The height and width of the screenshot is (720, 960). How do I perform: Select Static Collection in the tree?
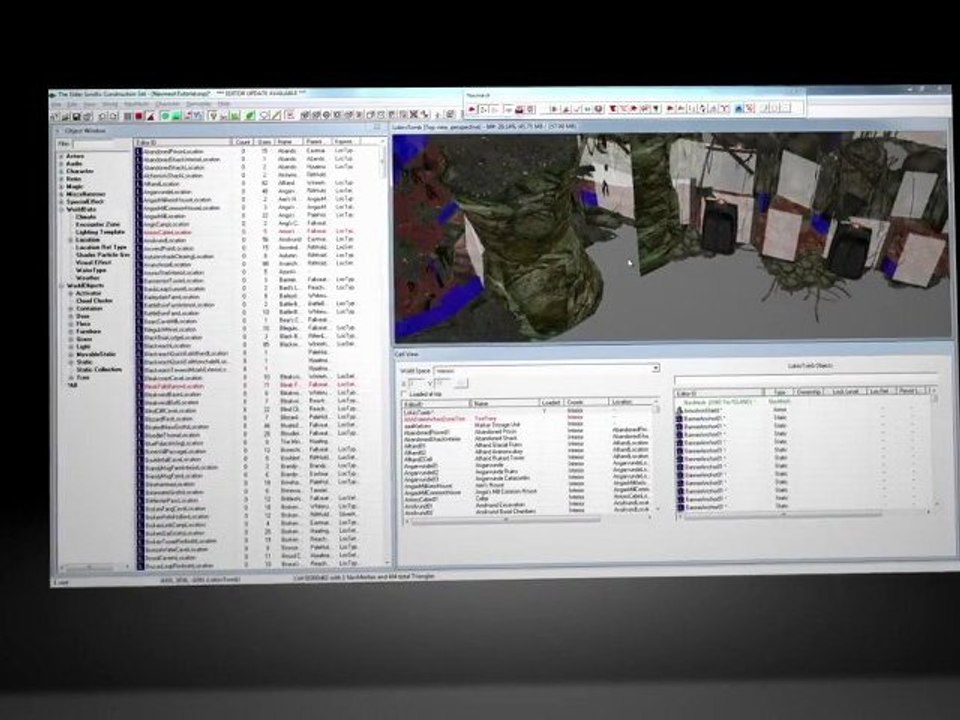tap(99, 369)
